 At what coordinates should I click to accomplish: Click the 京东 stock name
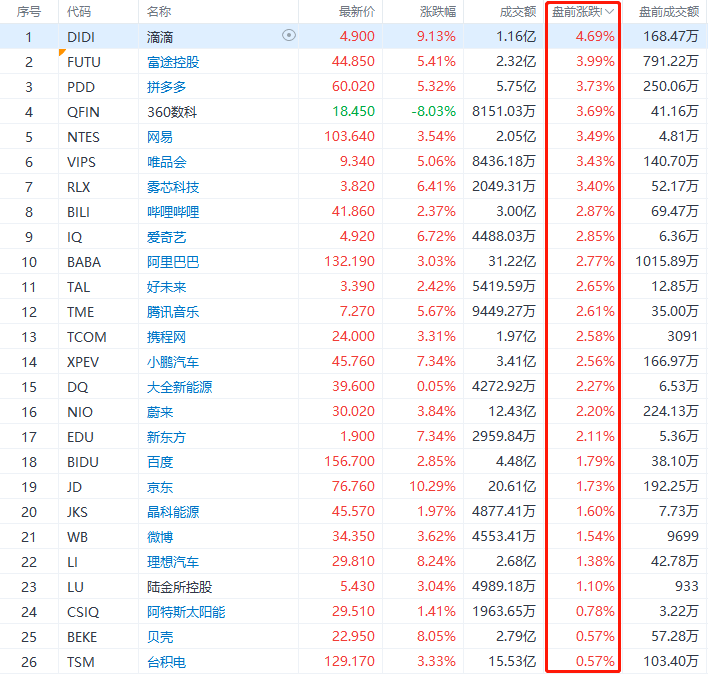click(159, 486)
